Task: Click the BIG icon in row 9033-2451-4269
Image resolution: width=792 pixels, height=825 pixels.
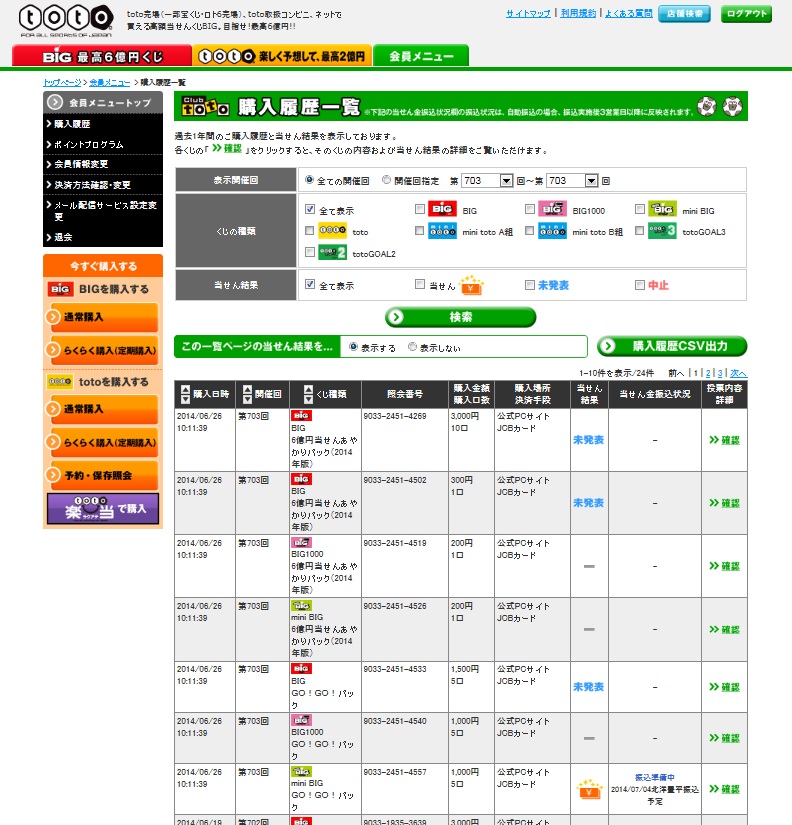Action: (x=301, y=416)
